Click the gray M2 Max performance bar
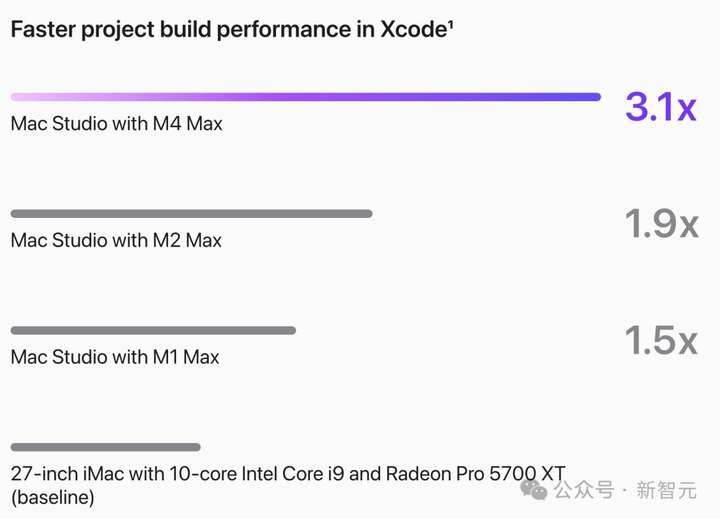 (191, 213)
